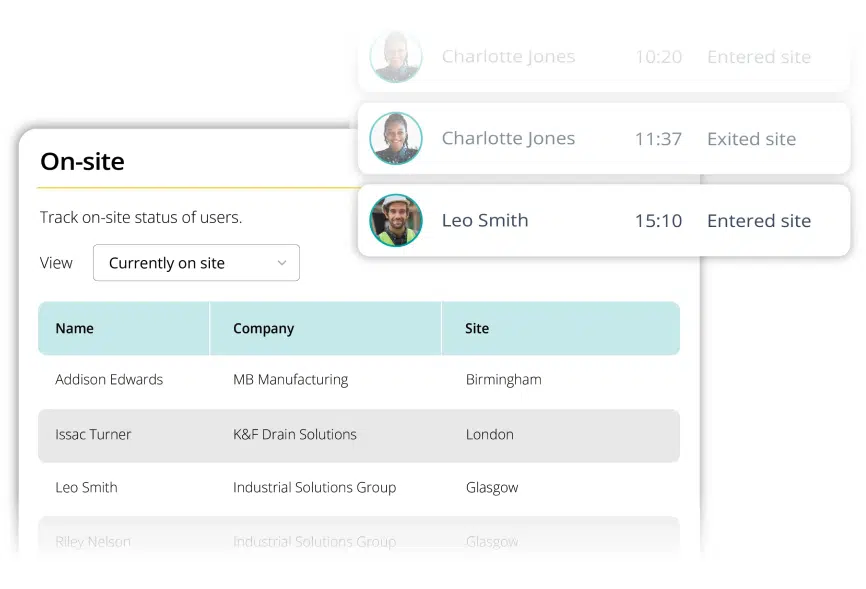Image resolution: width=866 pixels, height=589 pixels.
Task: Select Addison Edwards in the table
Action: tap(109, 380)
